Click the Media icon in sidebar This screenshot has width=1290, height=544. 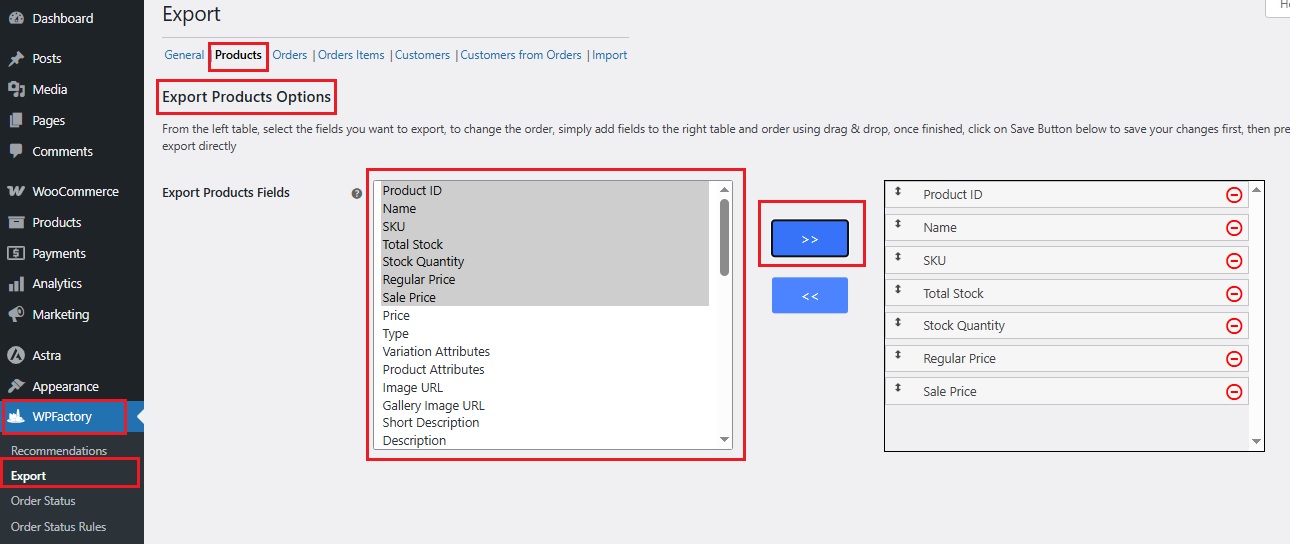(16, 89)
